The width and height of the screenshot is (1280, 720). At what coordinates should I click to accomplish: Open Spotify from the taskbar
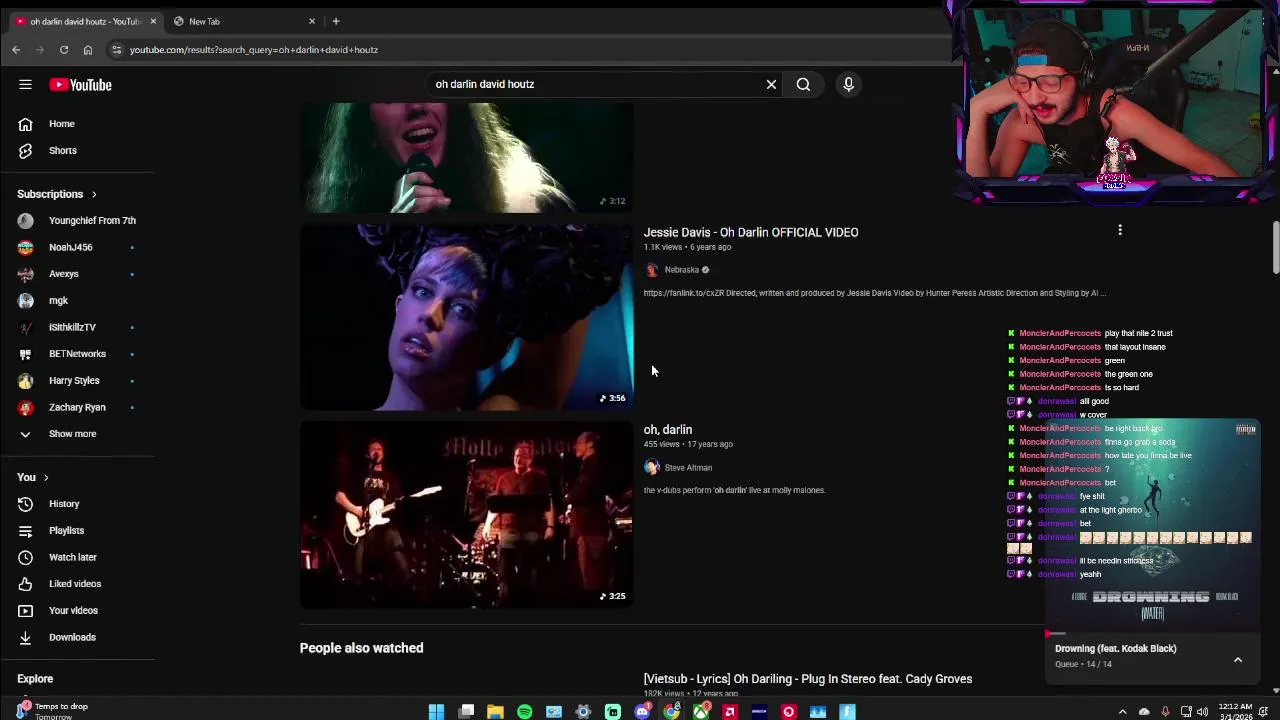pos(524,712)
